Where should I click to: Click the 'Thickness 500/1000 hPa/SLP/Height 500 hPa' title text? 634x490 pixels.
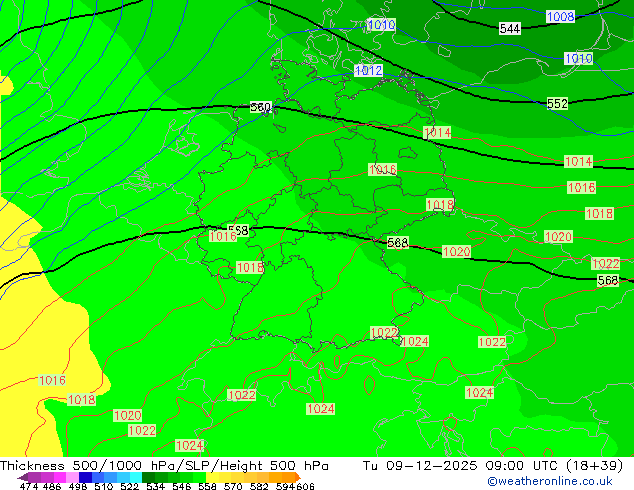pos(164,466)
